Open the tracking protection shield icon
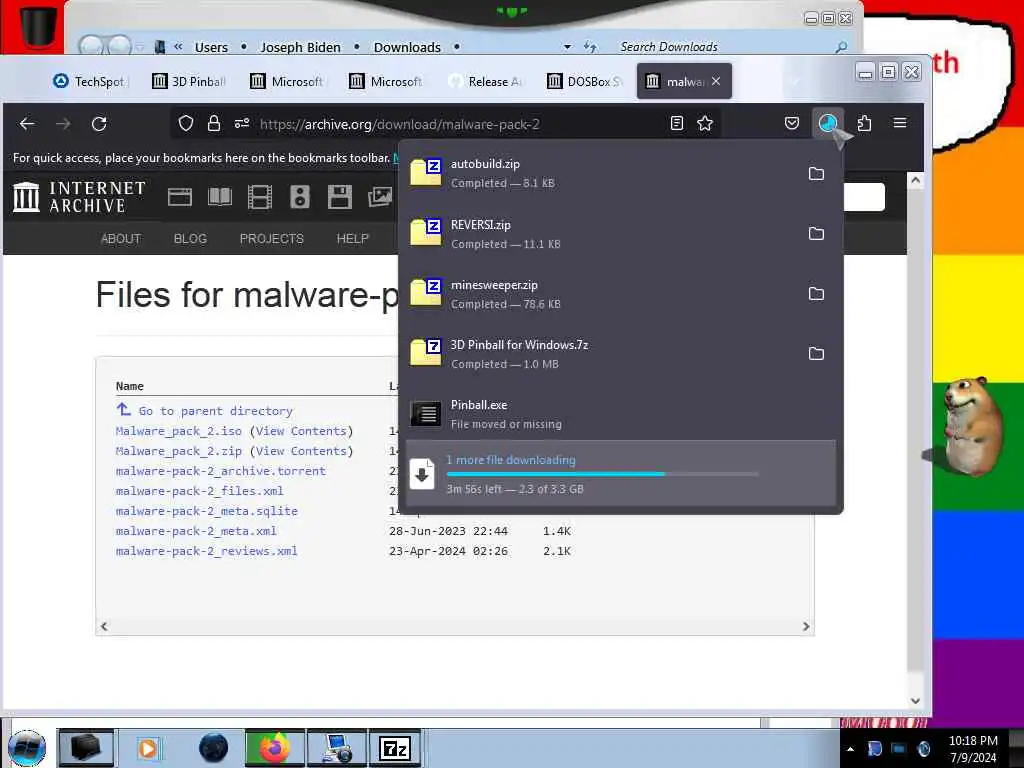Viewport: 1024px width, 768px height. point(185,123)
